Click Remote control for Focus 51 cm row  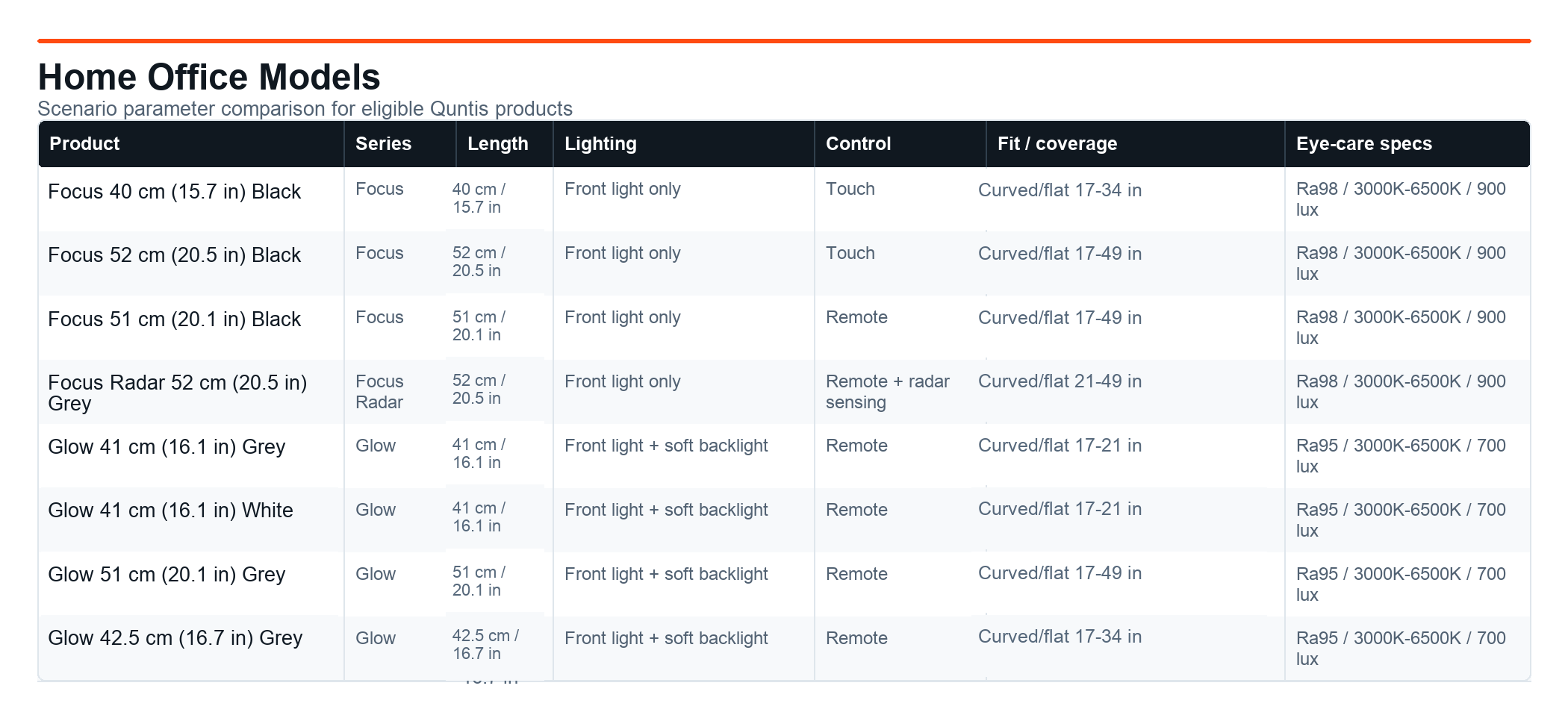tap(856, 317)
